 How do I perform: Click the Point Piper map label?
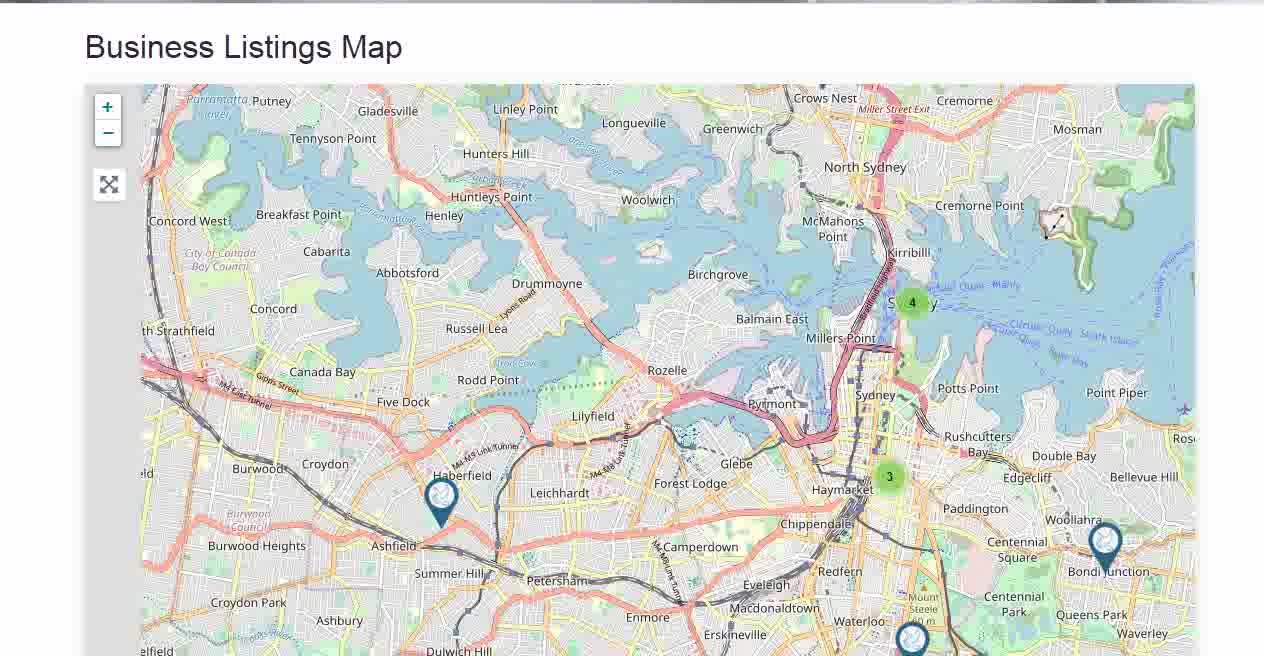coord(1117,393)
